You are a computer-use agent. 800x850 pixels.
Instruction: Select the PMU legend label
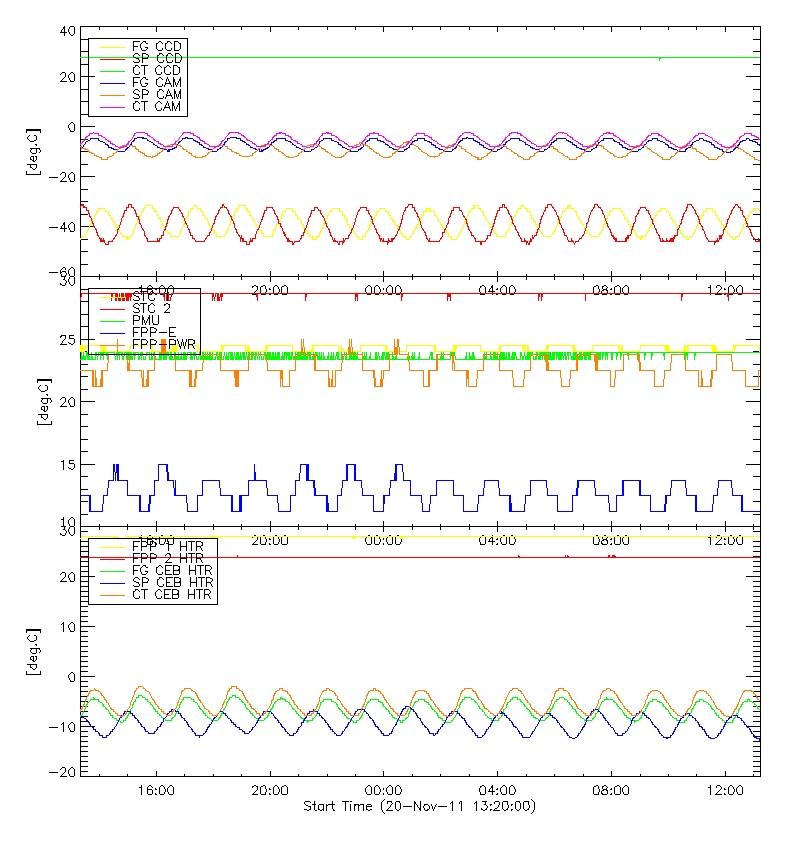click(x=146, y=320)
